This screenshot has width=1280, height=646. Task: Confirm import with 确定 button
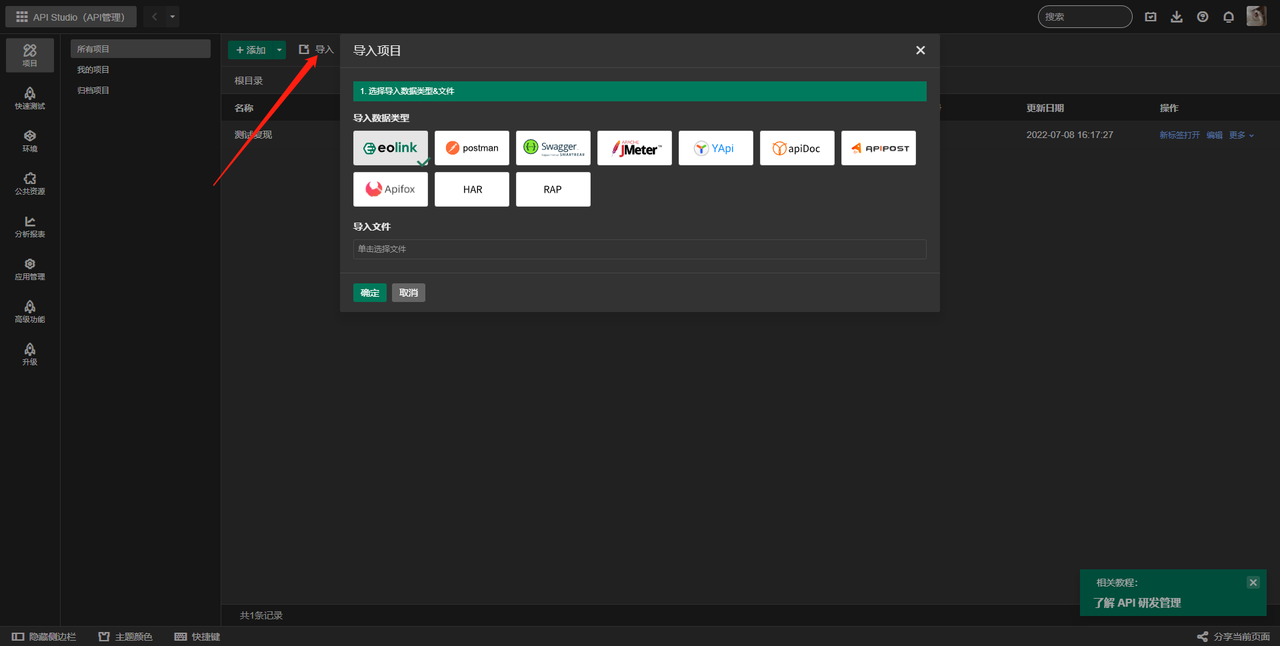coord(370,293)
